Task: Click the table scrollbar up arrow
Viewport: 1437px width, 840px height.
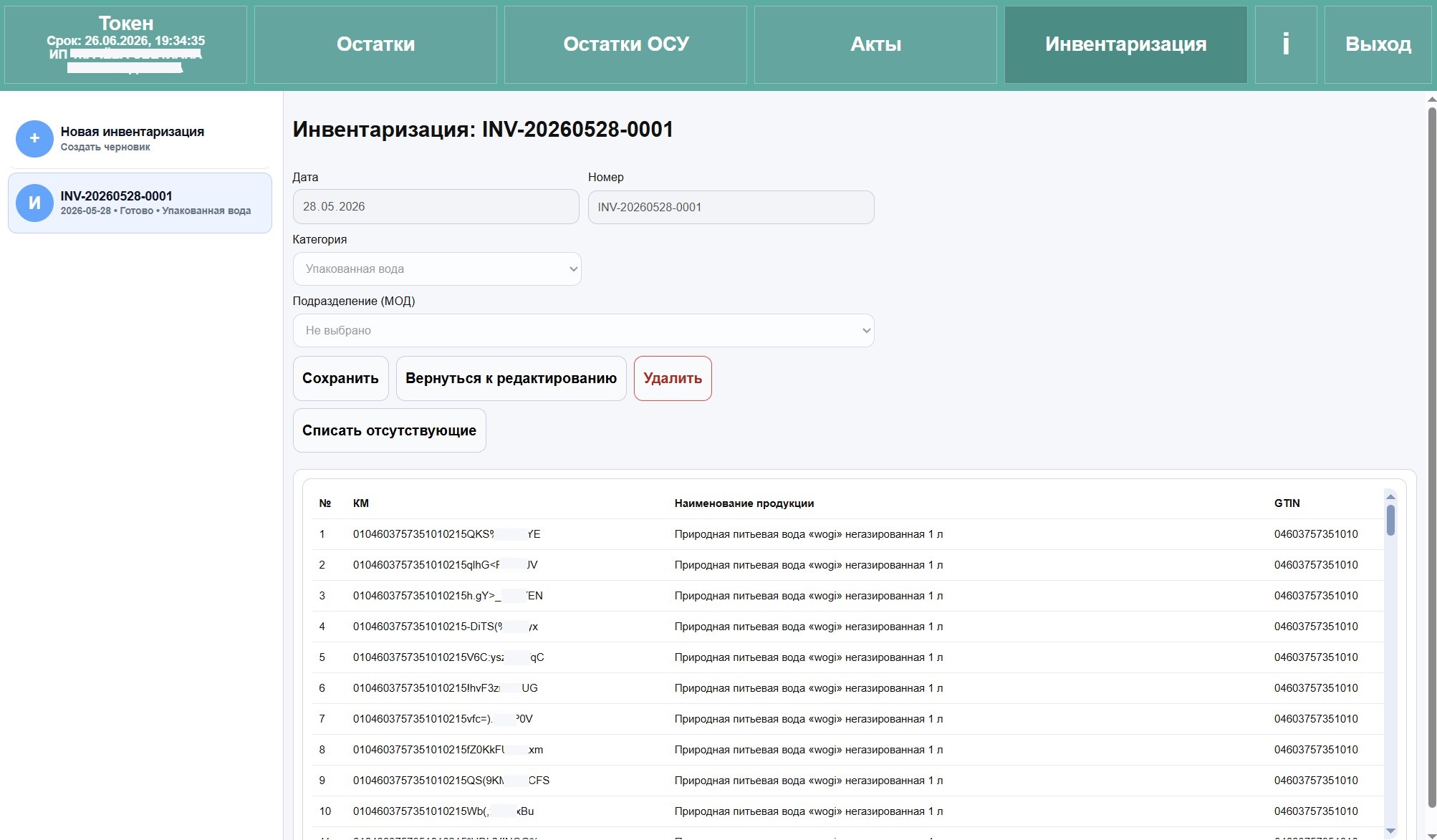Action: pyautogui.click(x=1390, y=496)
